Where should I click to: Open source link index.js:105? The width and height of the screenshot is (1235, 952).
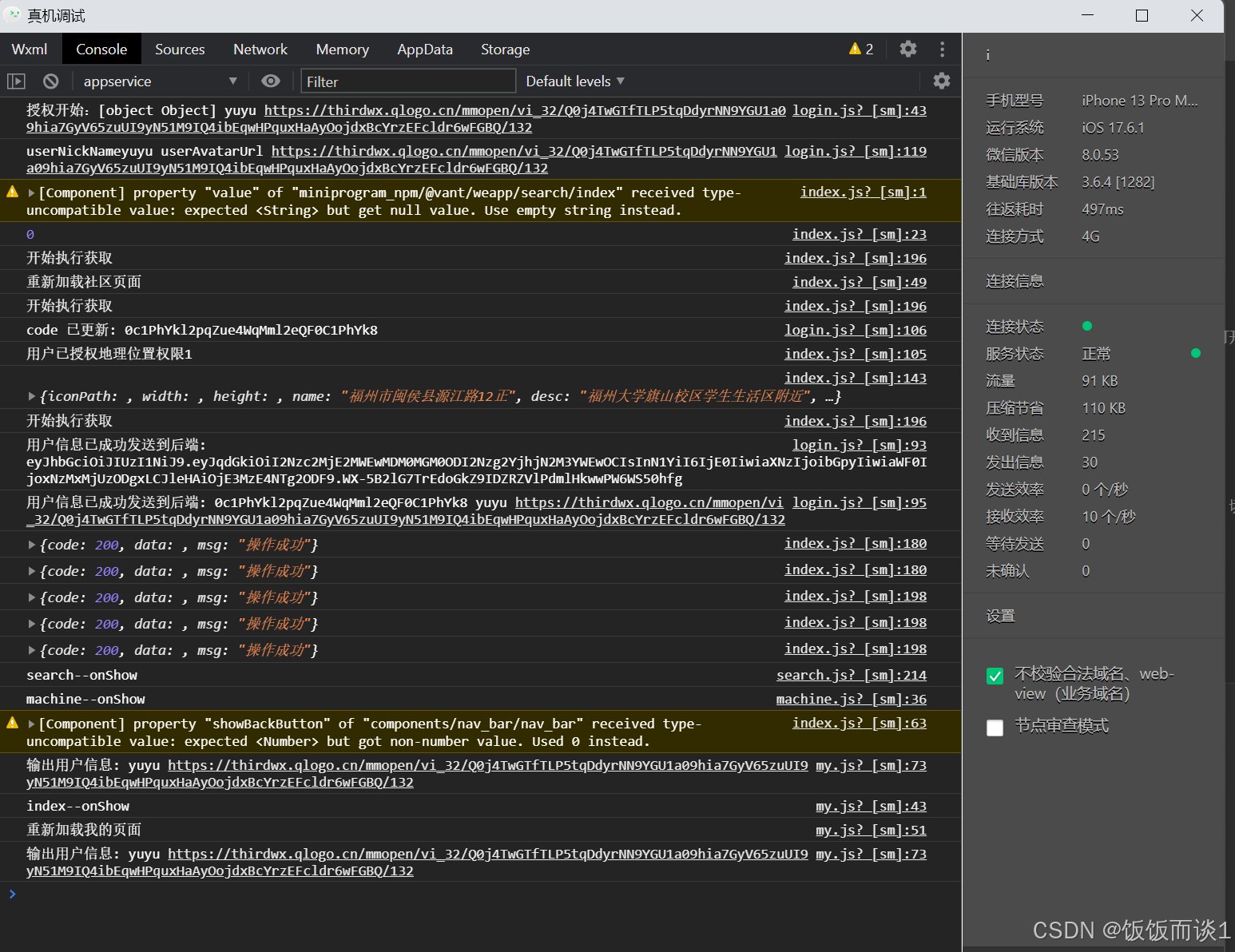(x=856, y=354)
